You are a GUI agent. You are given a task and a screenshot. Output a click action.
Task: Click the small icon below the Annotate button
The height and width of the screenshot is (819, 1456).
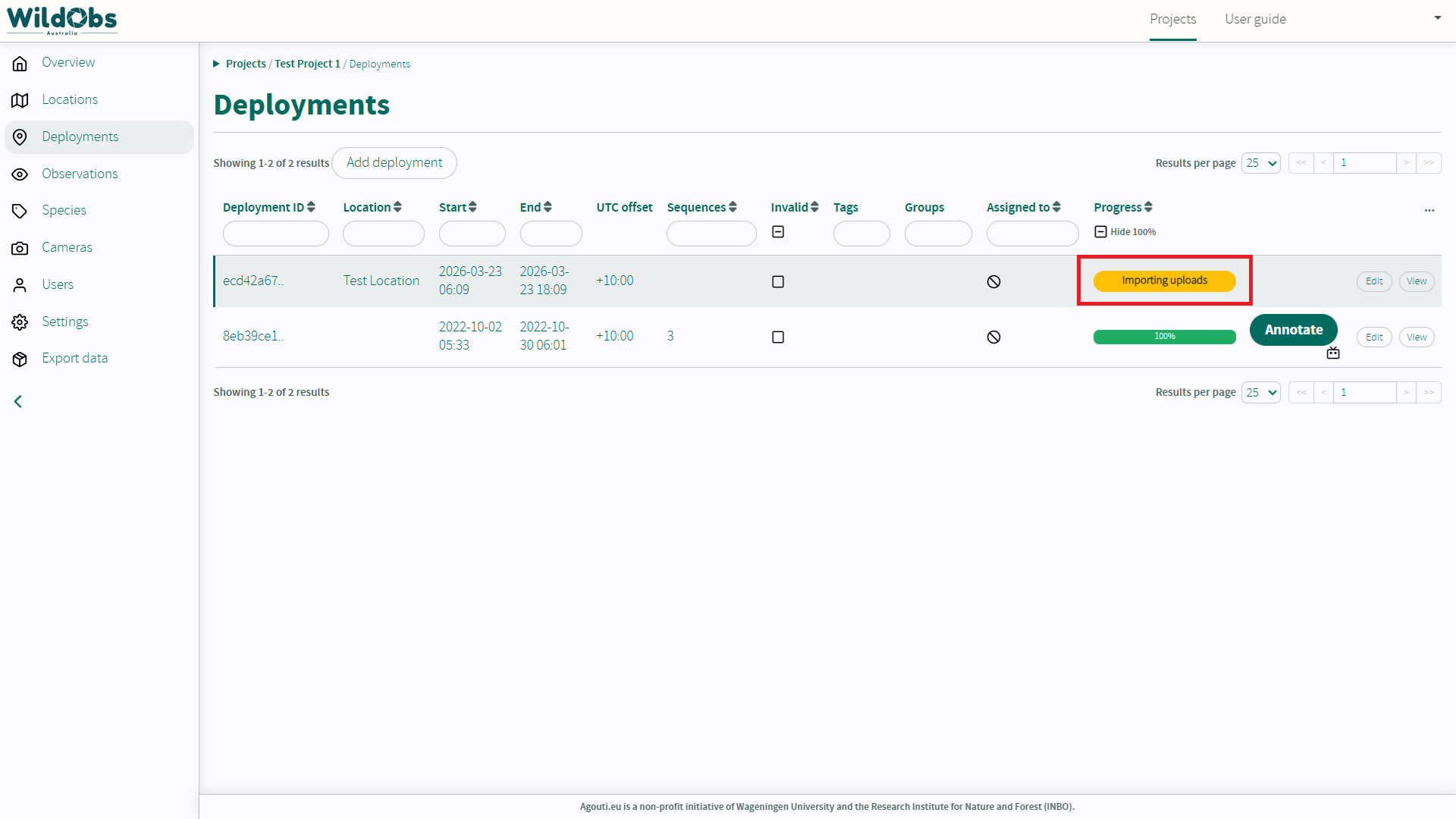tap(1333, 353)
